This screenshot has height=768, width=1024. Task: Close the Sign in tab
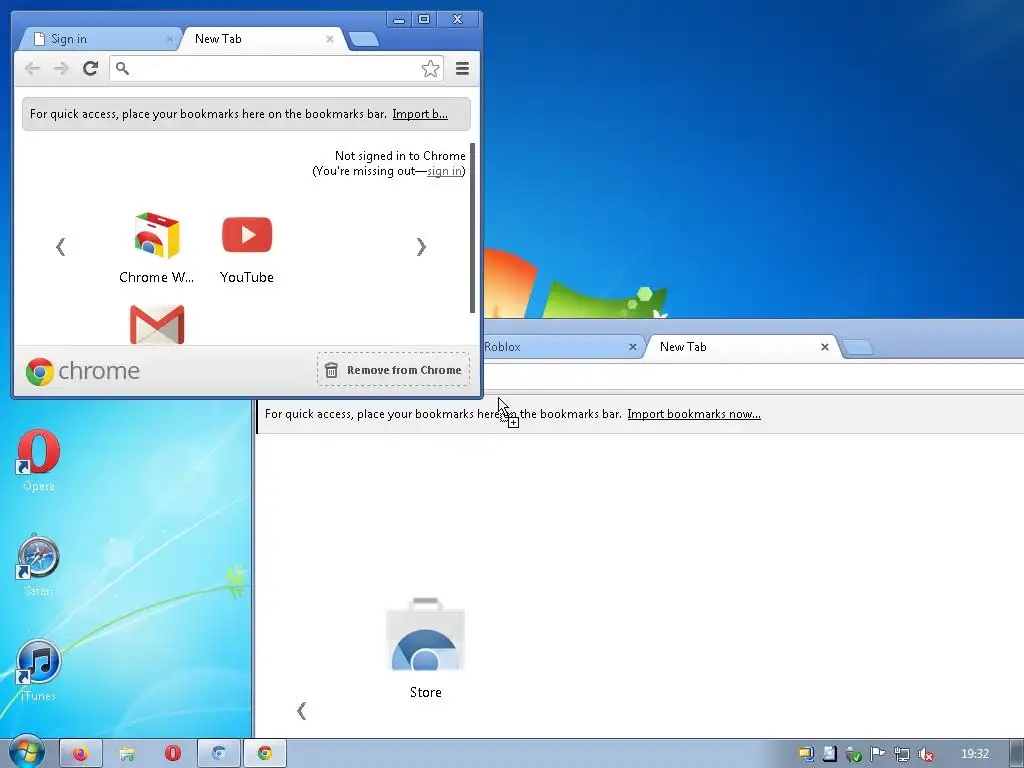tap(169, 39)
